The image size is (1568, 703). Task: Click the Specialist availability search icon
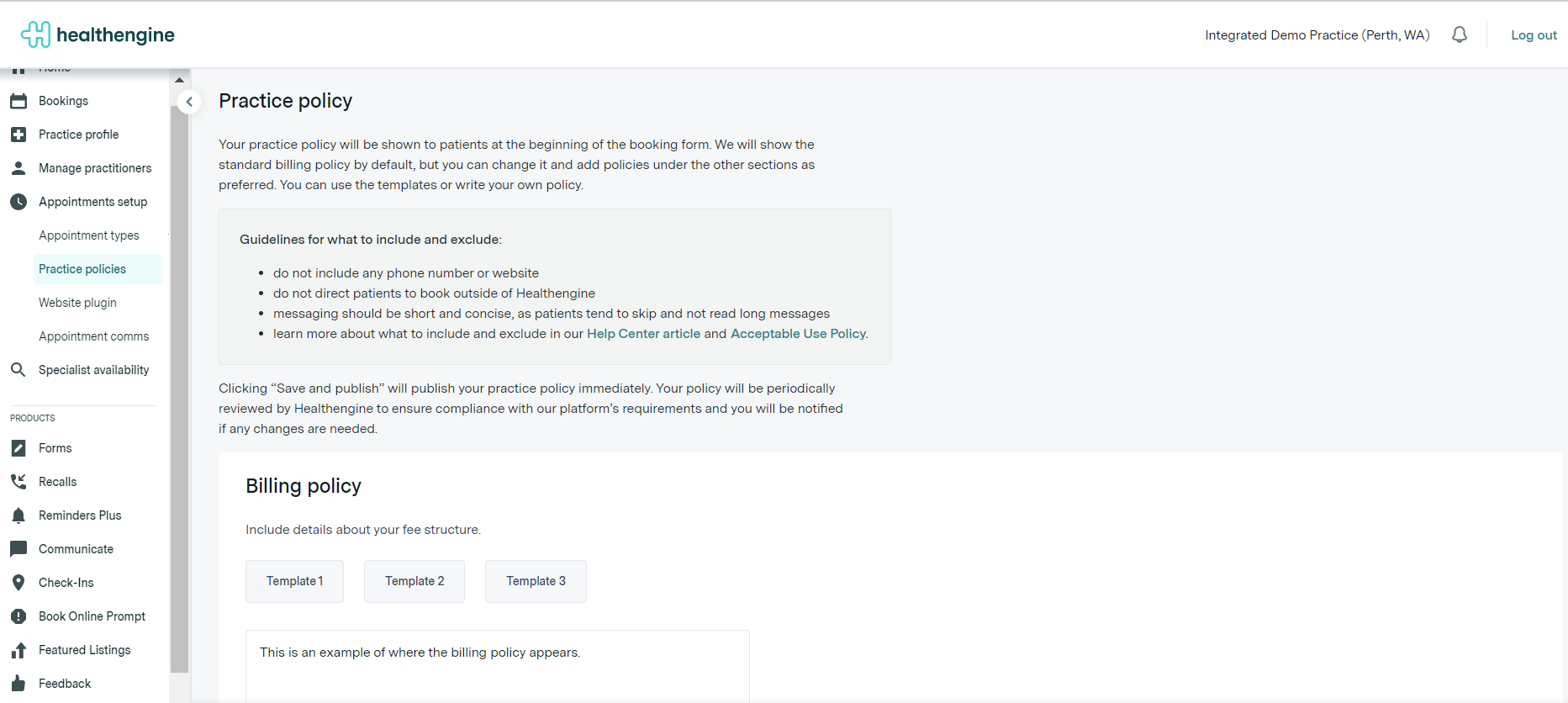18,370
